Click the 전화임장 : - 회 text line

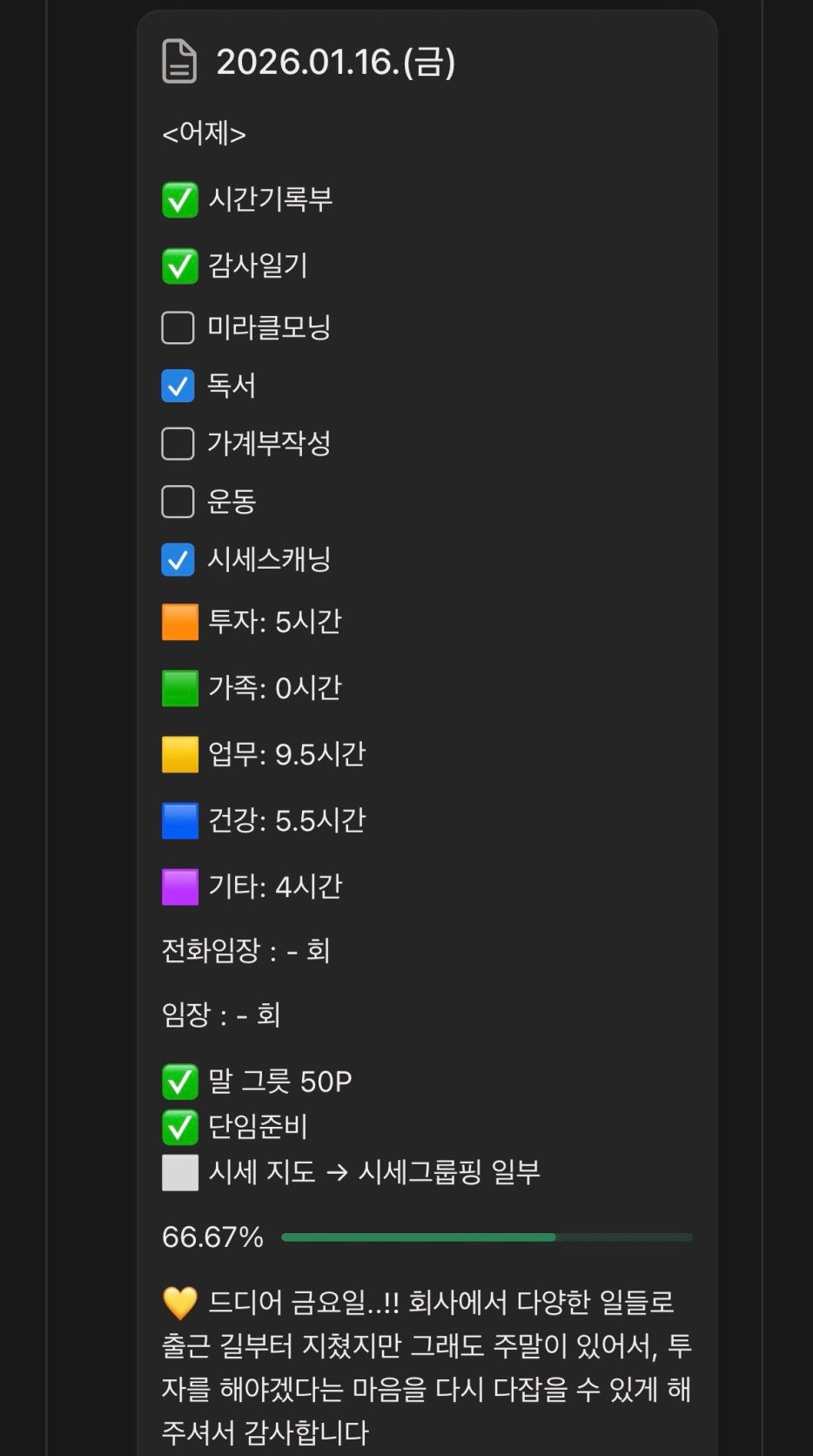pyautogui.click(x=245, y=950)
